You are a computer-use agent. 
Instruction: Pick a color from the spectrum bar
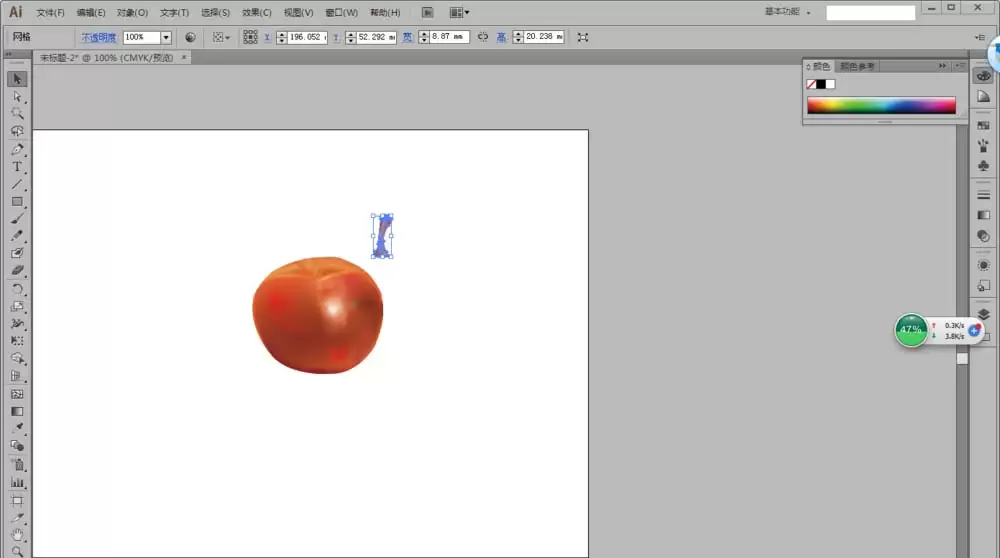point(881,105)
